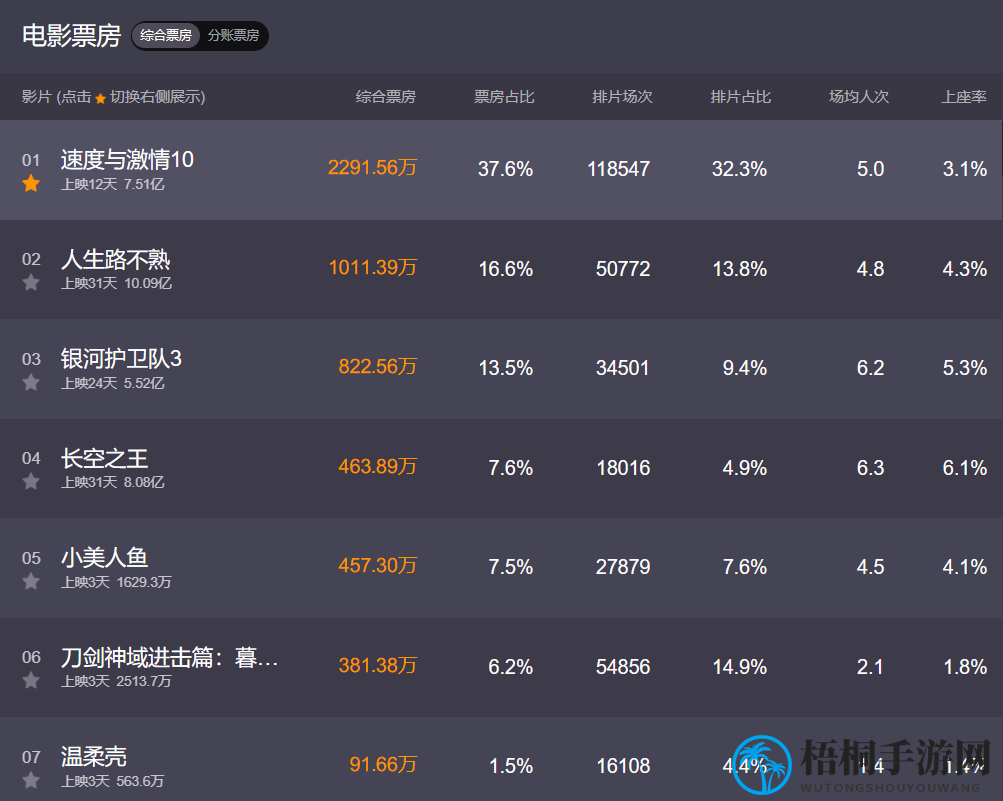Click the 综合票房 column header
The image size is (1003, 801).
click(386, 97)
